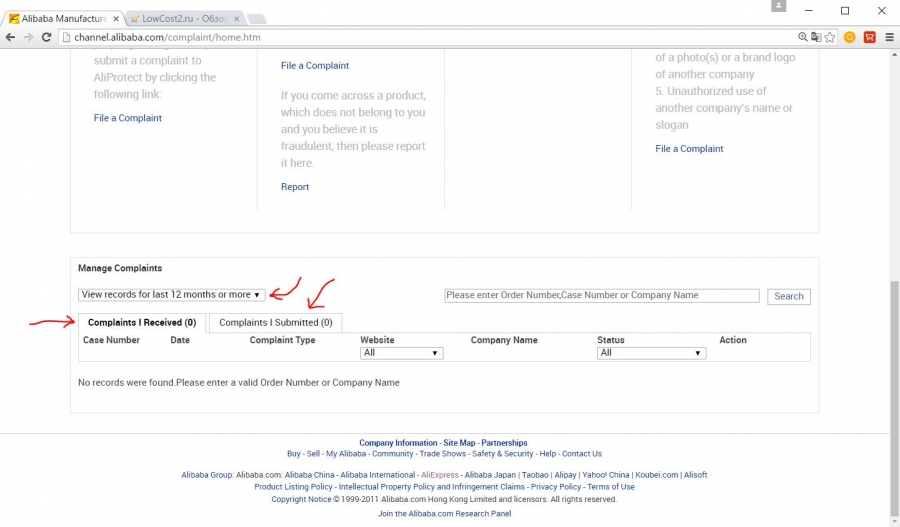Viewport: 900px width, 527px height.
Task: Click the Copyright Notice link
Action: pos(301,499)
